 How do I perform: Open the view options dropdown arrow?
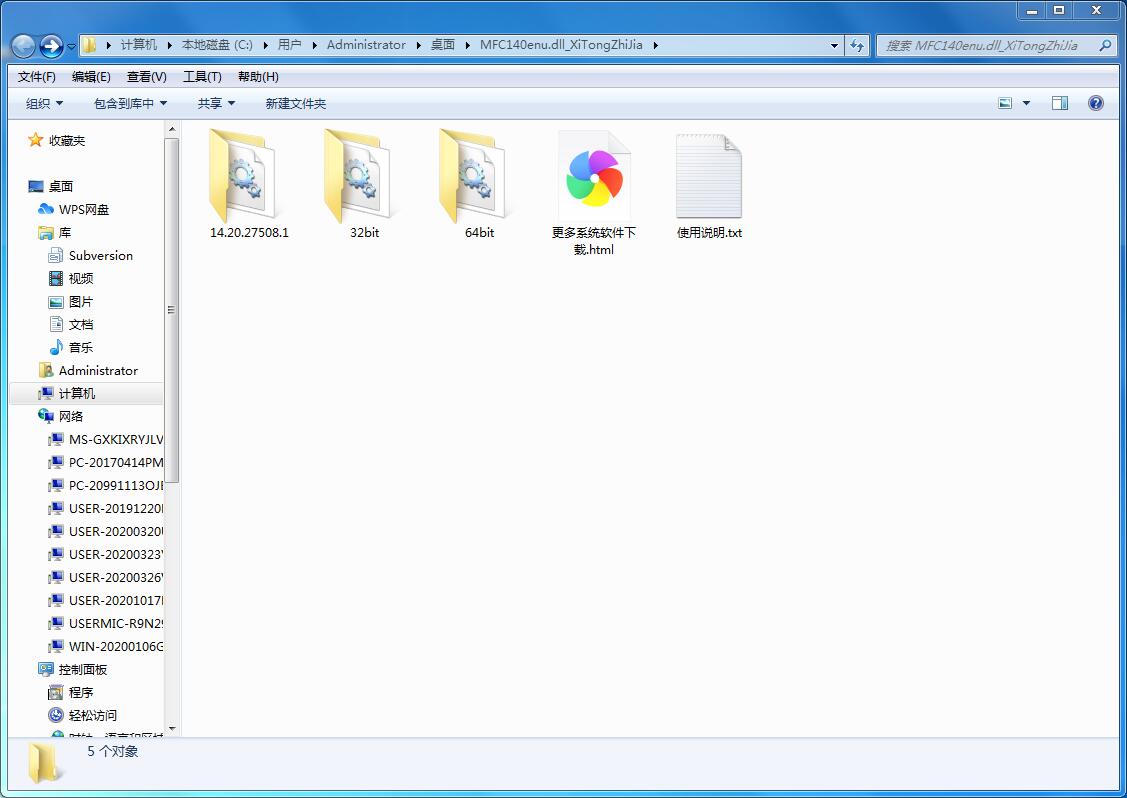point(1026,104)
